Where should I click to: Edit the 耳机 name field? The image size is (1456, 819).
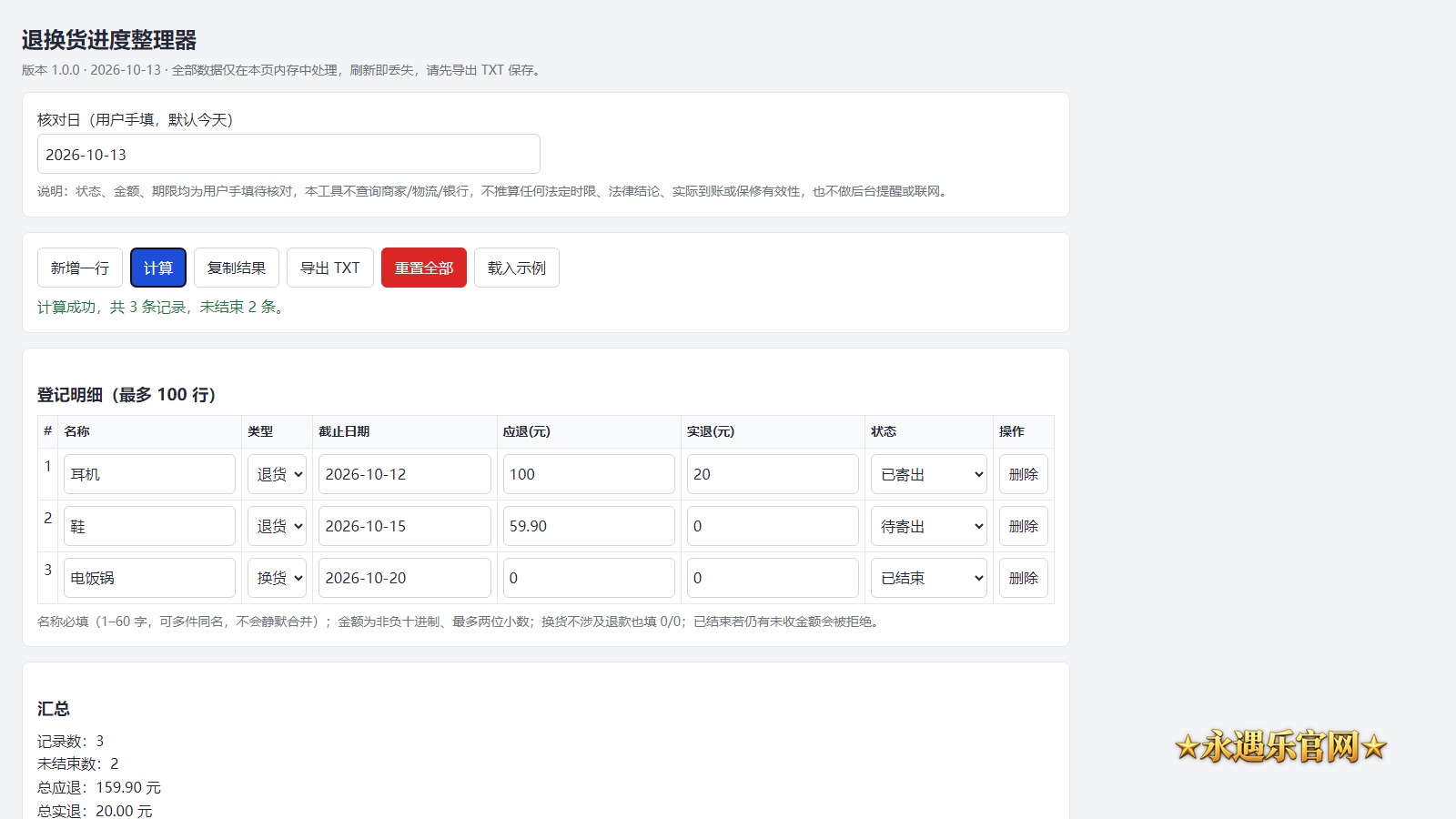pyautogui.click(x=149, y=474)
